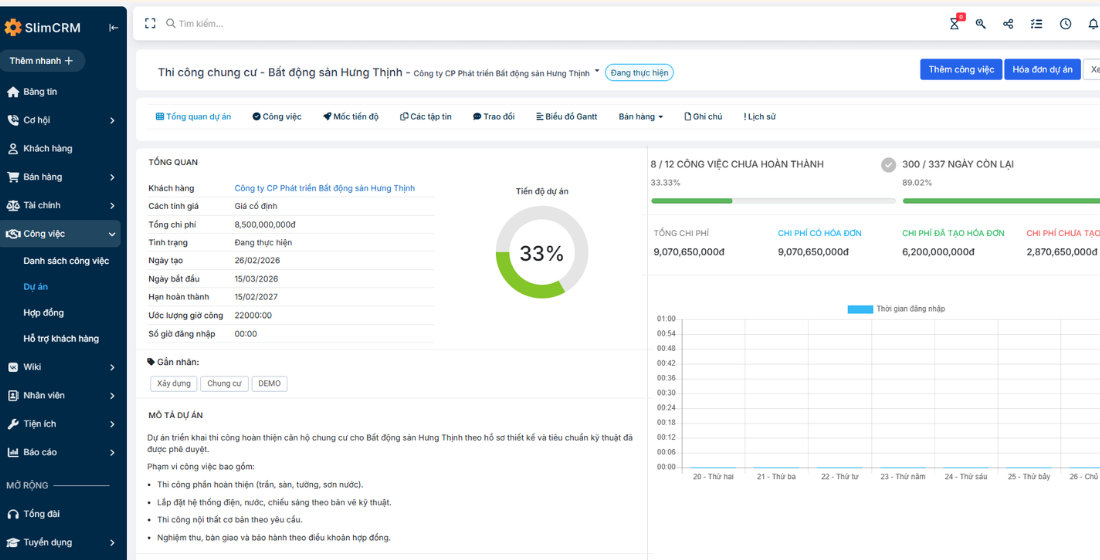
Task: Expand the Cơ hội submenu chevron
Action: click(x=112, y=121)
